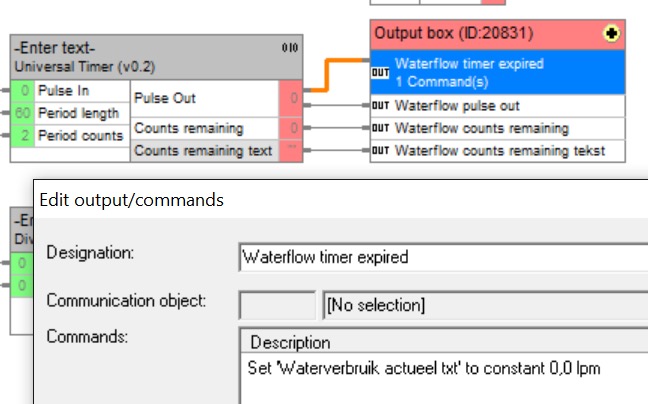Screen dimensions: 648x404
Task: Click the 010 icon on Universal Timer block
Action: coord(289,47)
